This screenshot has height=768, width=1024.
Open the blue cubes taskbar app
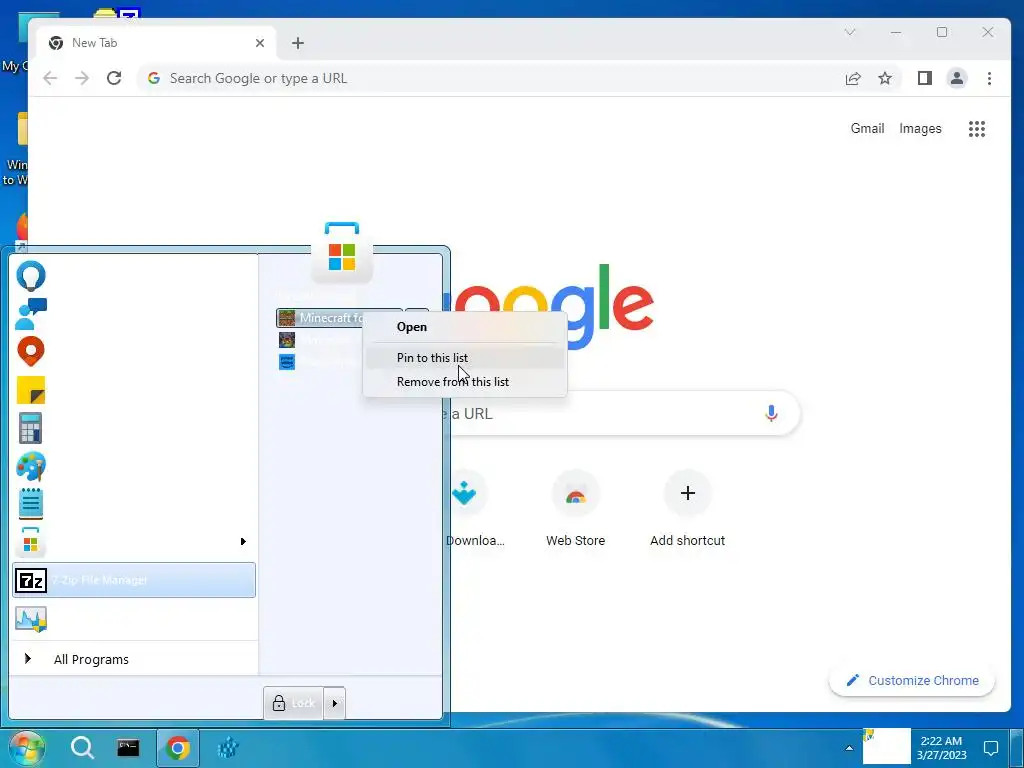228,748
